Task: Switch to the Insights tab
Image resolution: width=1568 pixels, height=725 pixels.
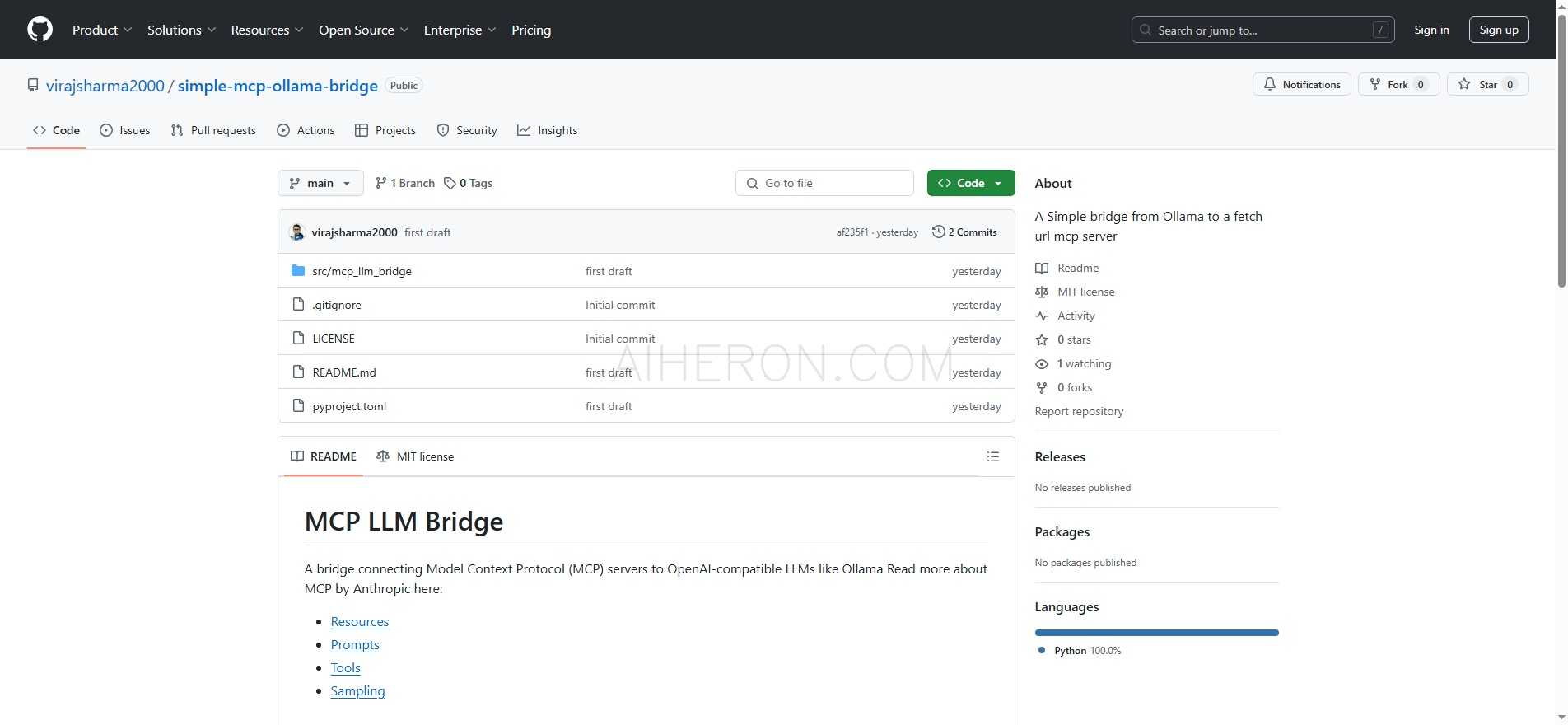Action: click(x=548, y=130)
